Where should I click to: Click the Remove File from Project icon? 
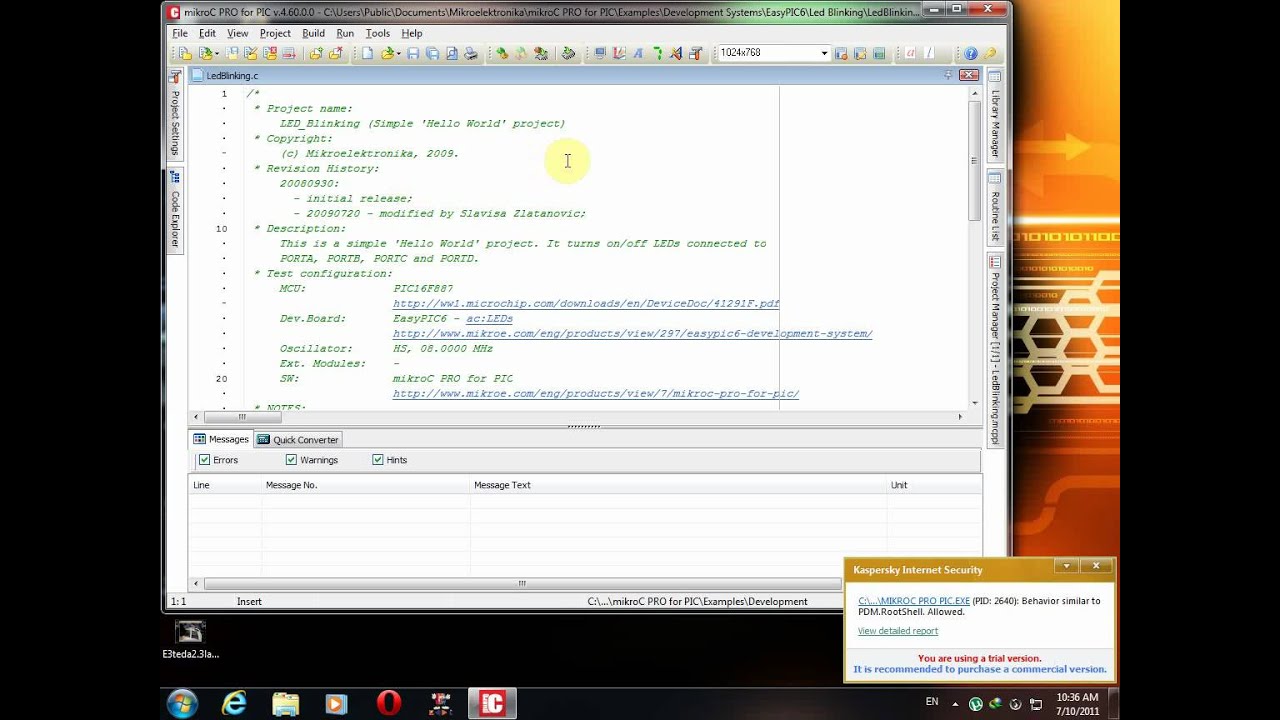click(x=335, y=53)
